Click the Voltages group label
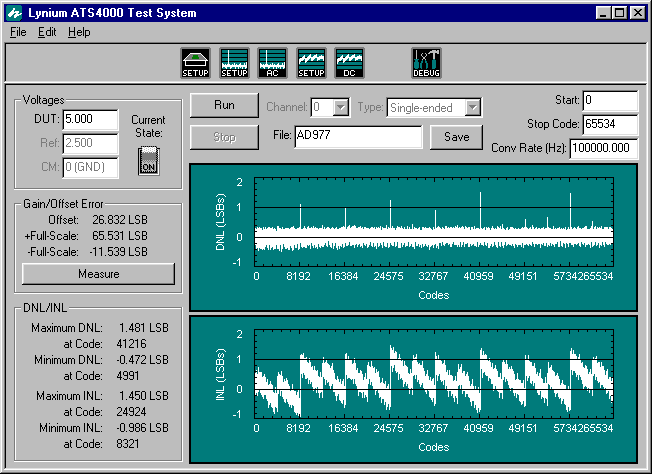Viewport: 652px width, 474px height. coord(43,100)
